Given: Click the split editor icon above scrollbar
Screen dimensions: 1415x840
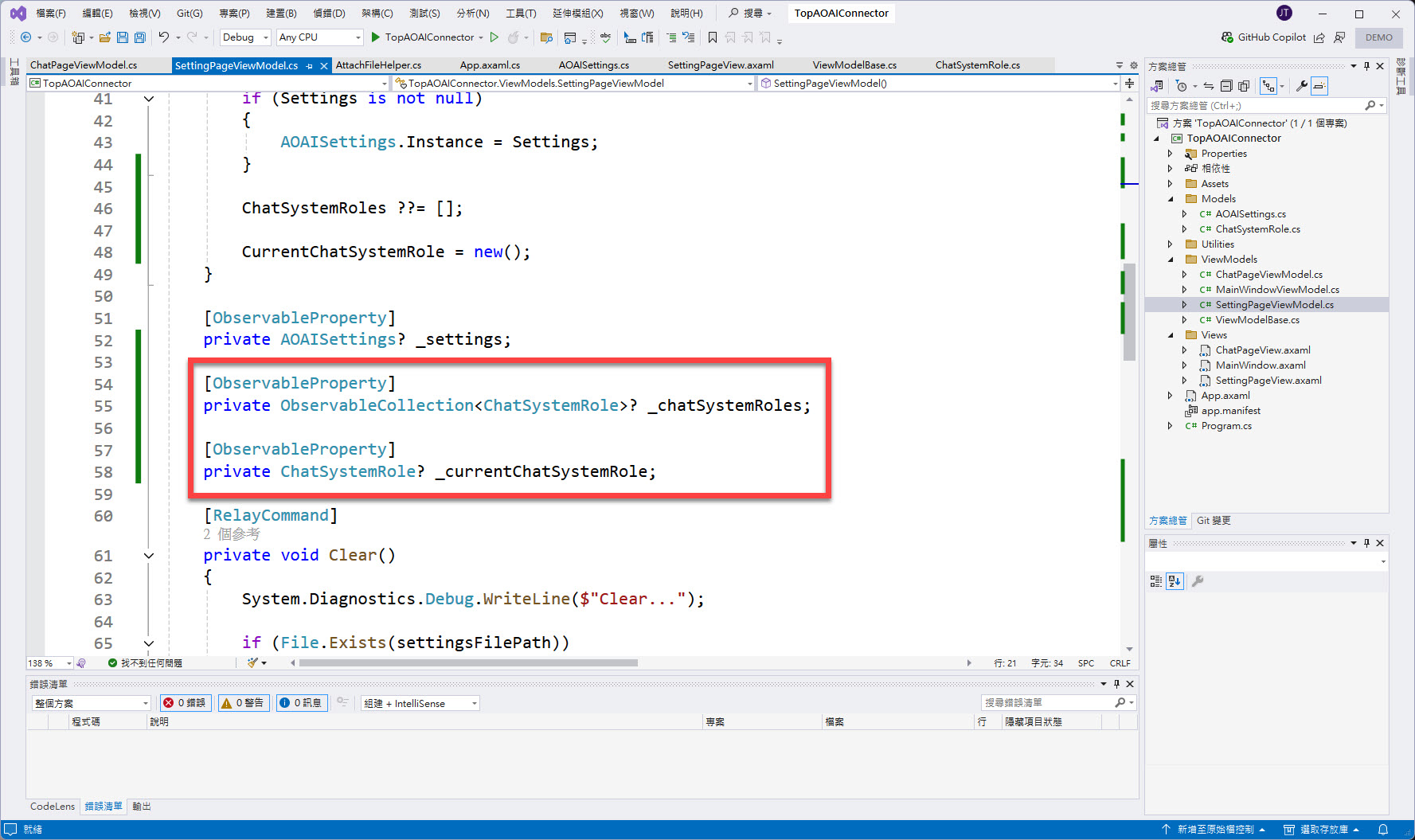Looking at the screenshot, I should coord(1129,83).
